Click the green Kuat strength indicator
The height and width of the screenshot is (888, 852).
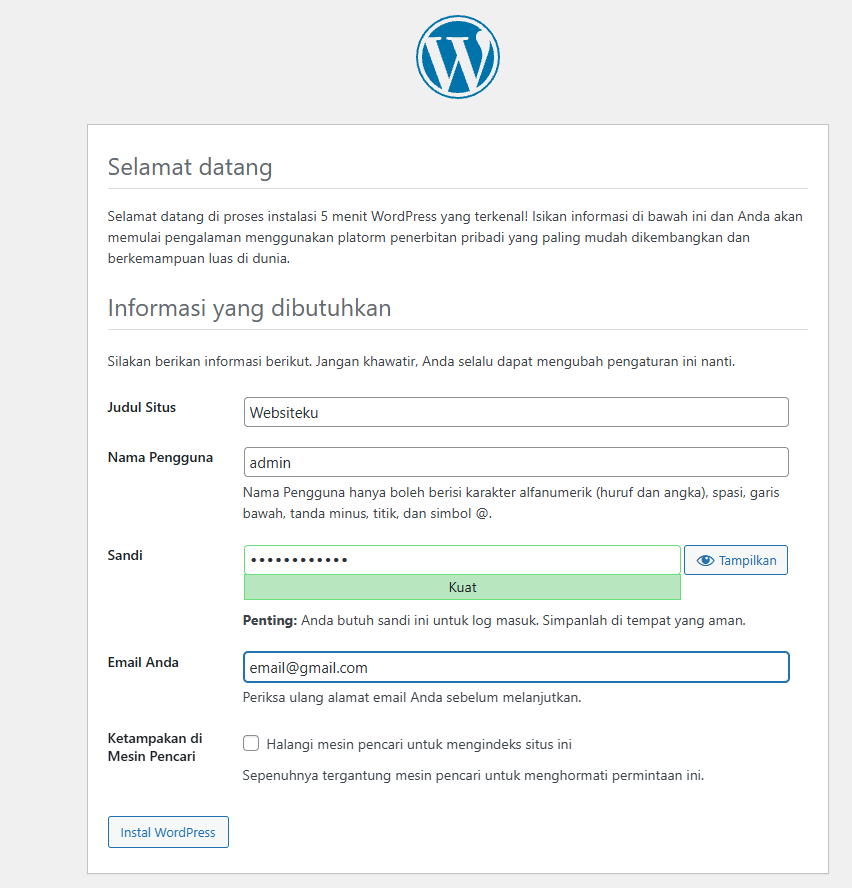pos(462,587)
